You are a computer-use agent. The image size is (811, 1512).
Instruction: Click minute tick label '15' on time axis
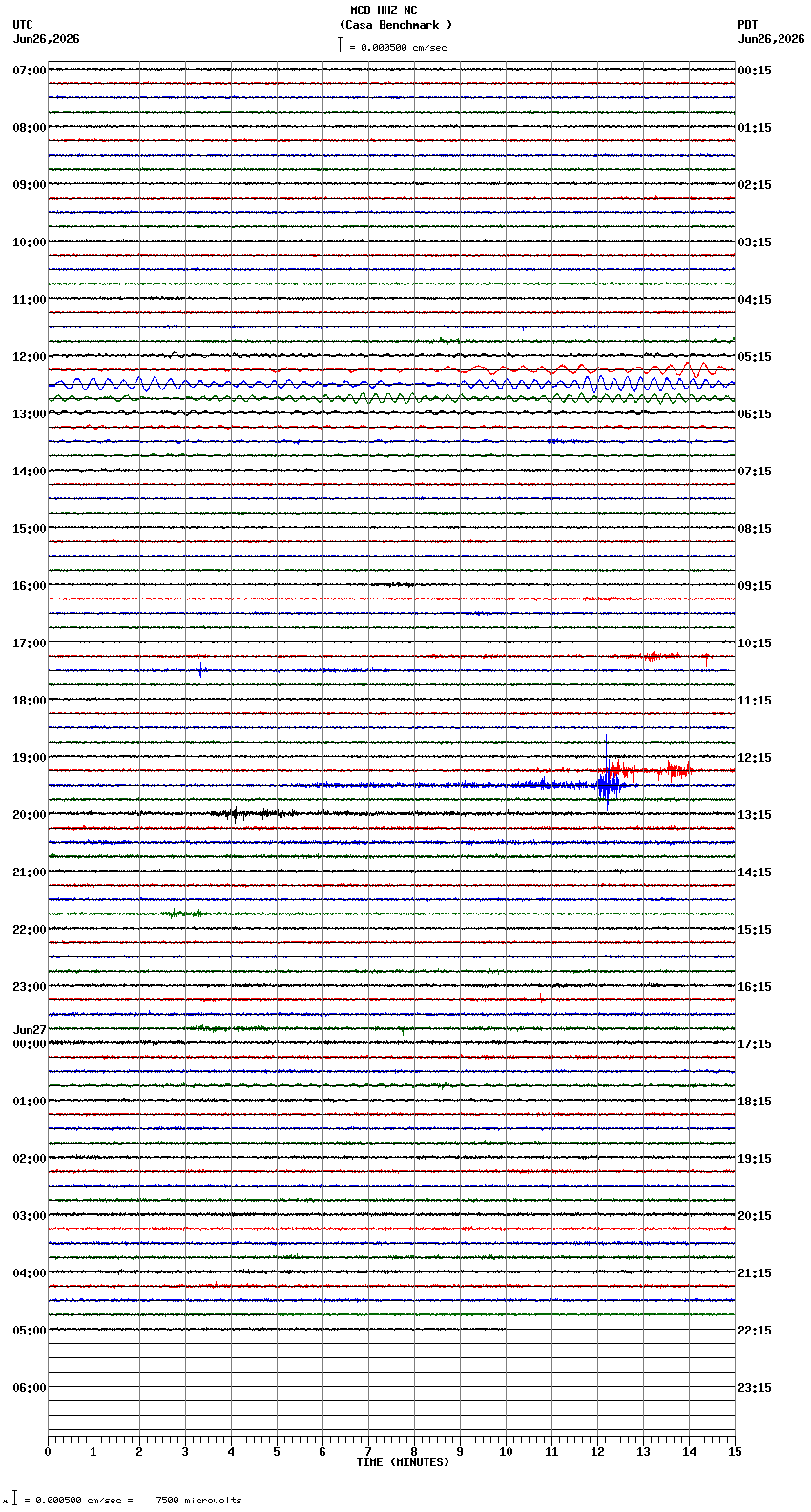[735, 1452]
